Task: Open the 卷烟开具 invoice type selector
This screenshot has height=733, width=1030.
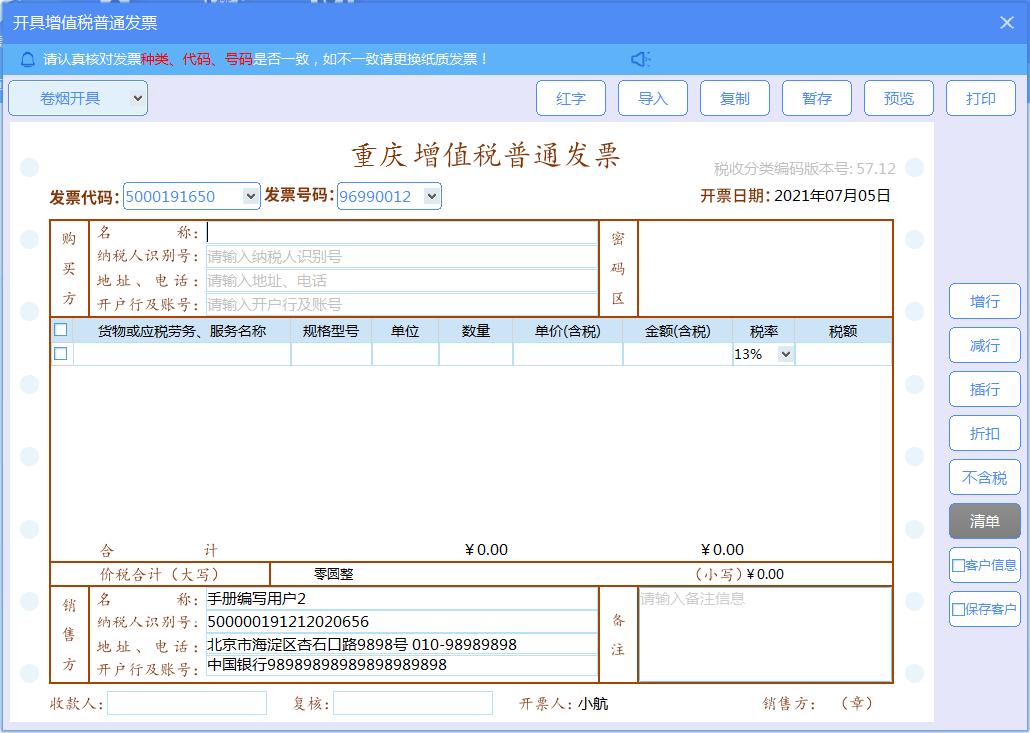Action: click(x=77, y=98)
